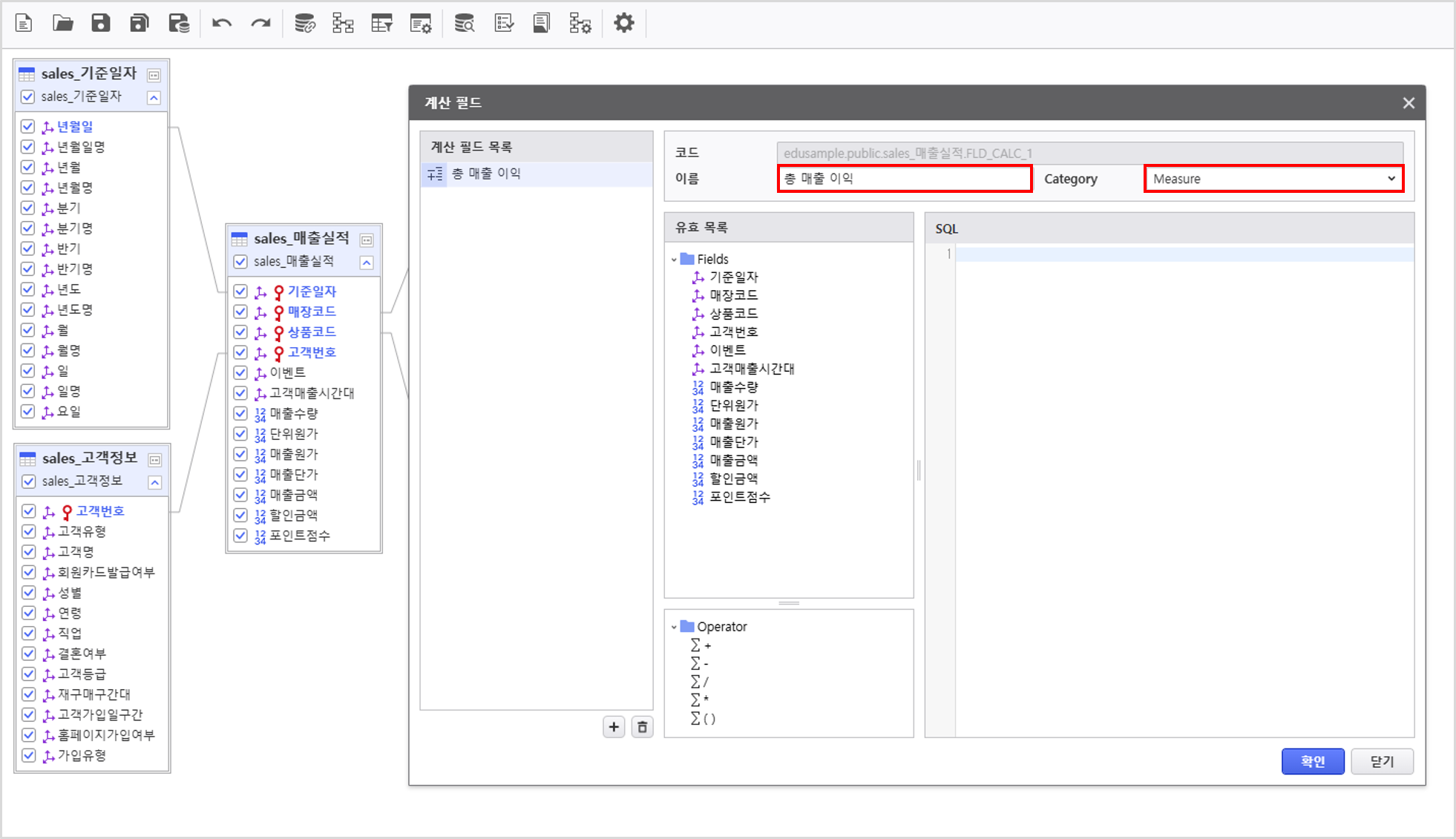Collapse the sales_매출실적 table field list
Screen dimensions: 1456x839
(367, 262)
